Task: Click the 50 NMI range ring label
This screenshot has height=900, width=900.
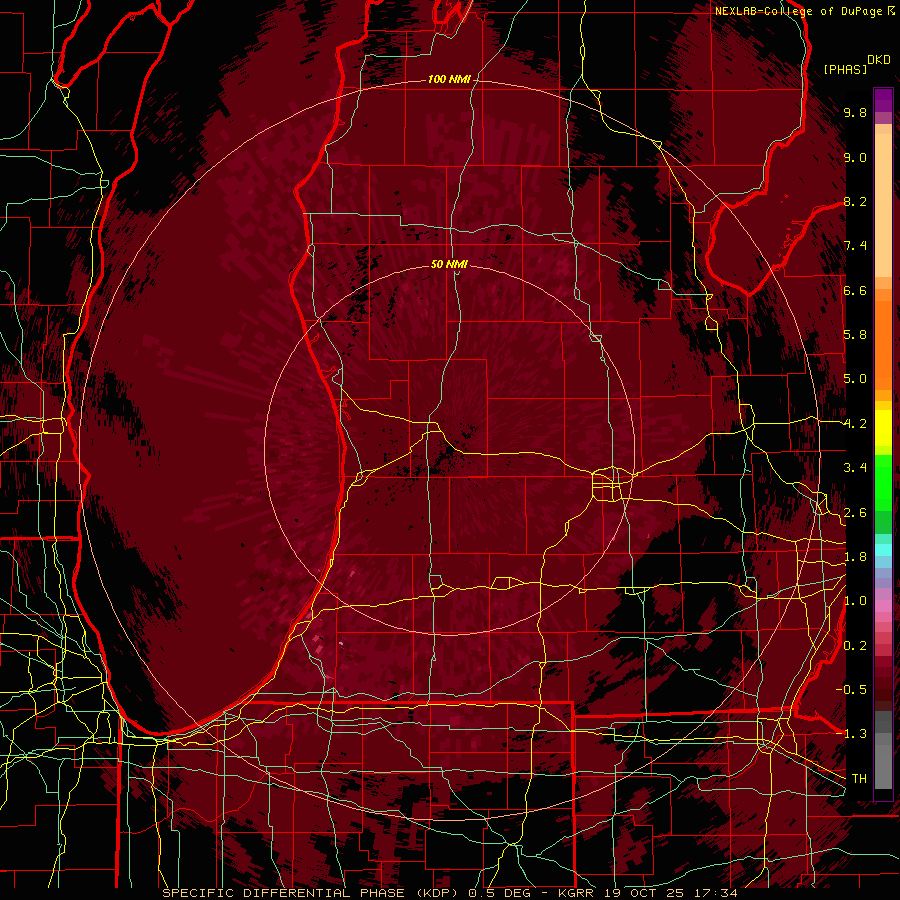Action: point(449,265)
